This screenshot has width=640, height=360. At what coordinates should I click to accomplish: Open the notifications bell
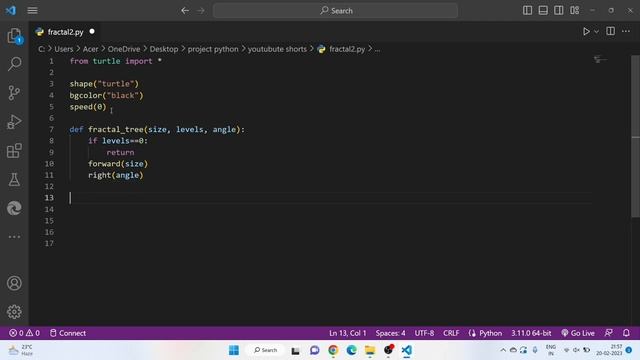(626, 333)
